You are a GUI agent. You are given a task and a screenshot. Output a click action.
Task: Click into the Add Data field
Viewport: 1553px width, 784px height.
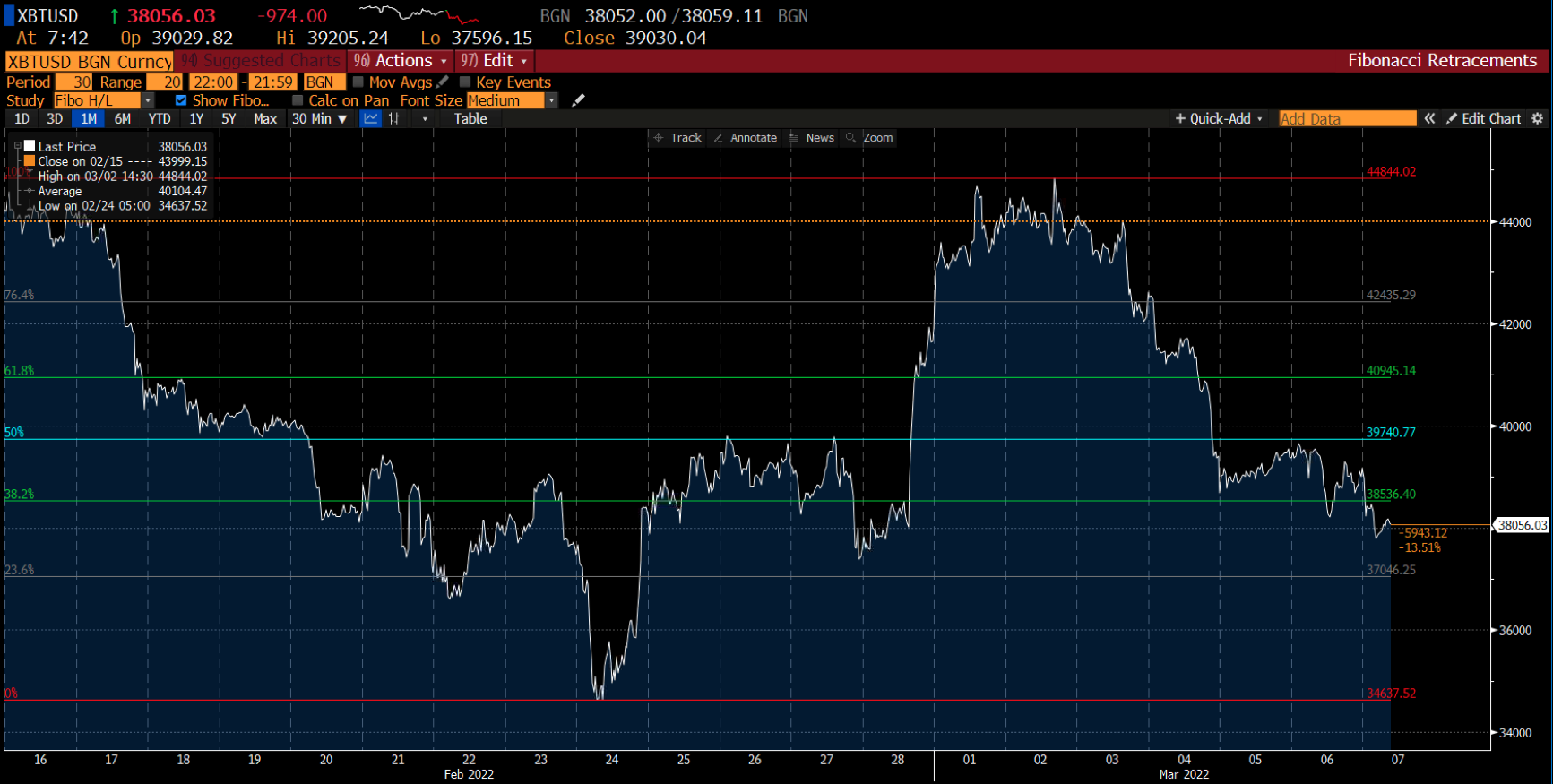click(x=1346, y=118)
